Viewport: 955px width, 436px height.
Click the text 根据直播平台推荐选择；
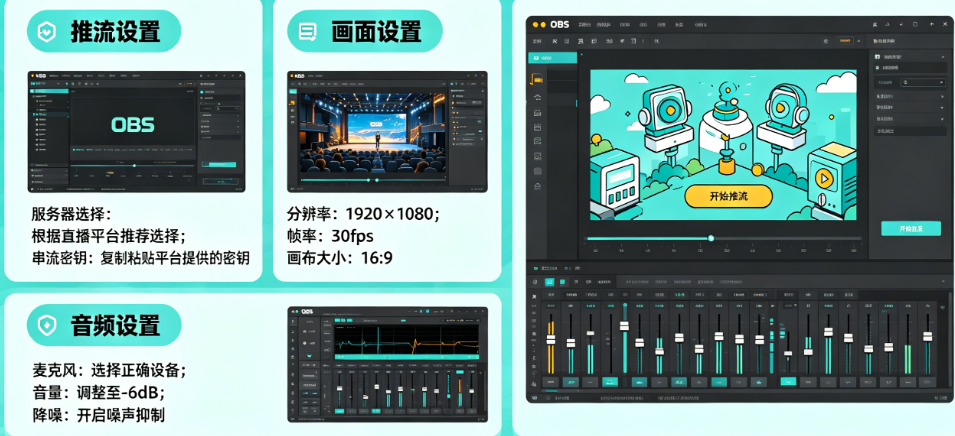pos(109,236)
